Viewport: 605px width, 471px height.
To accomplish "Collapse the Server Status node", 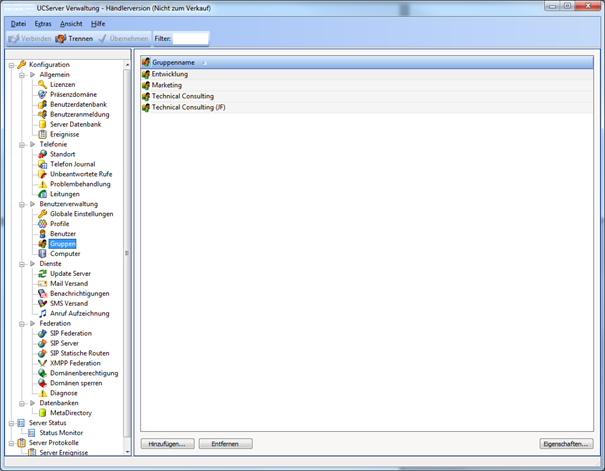I will click(x=12, y=424).
